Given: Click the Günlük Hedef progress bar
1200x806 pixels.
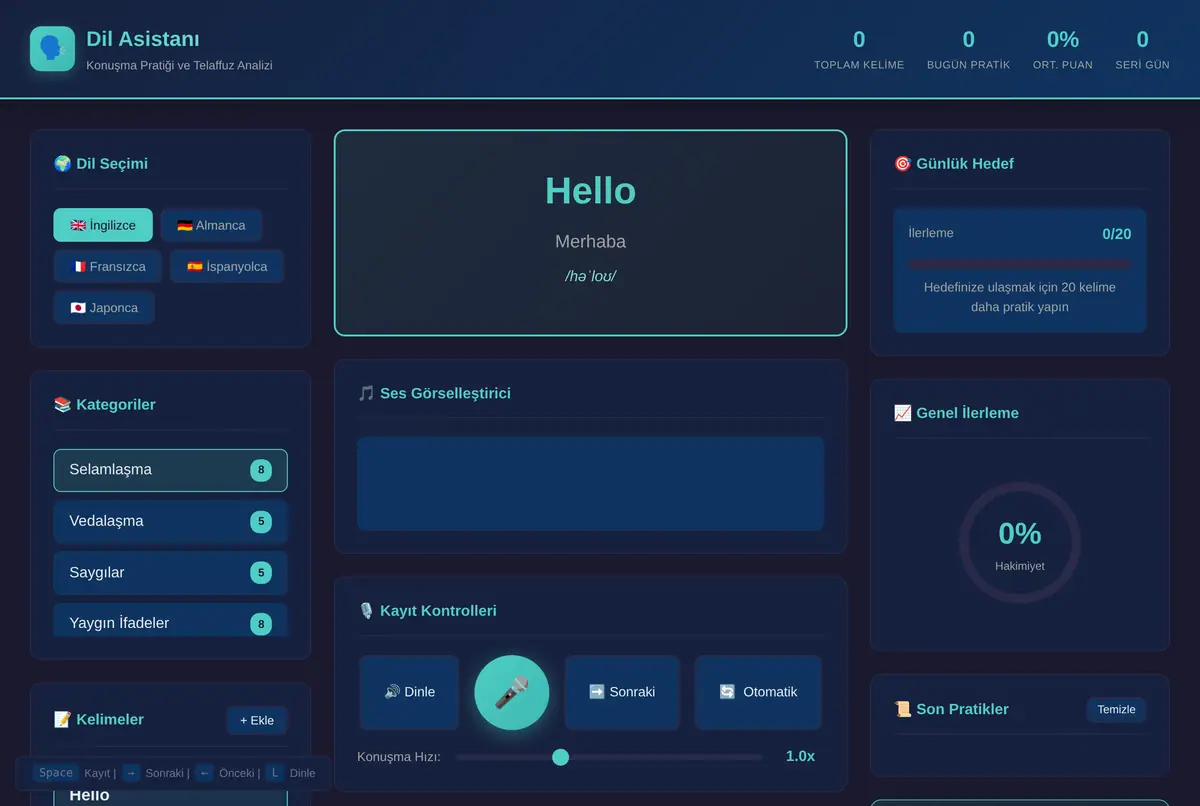Looking at the screenshot, I should [1020, 264].
